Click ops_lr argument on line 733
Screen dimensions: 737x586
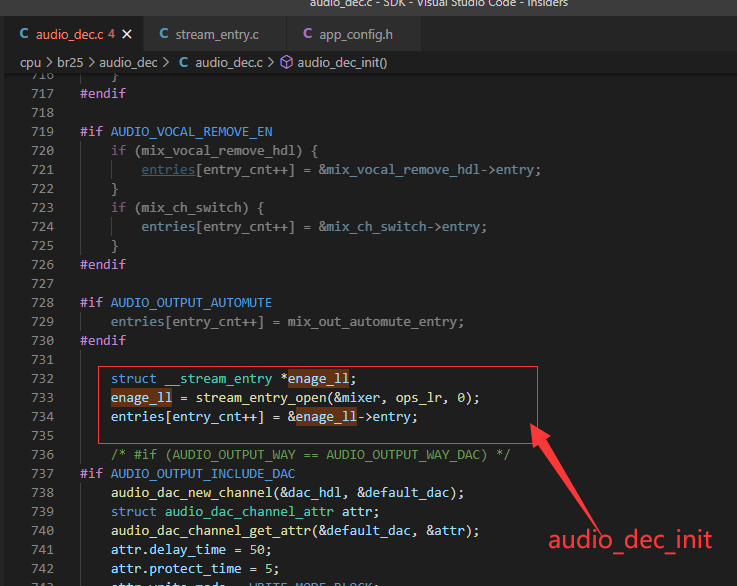pos(419,398)
